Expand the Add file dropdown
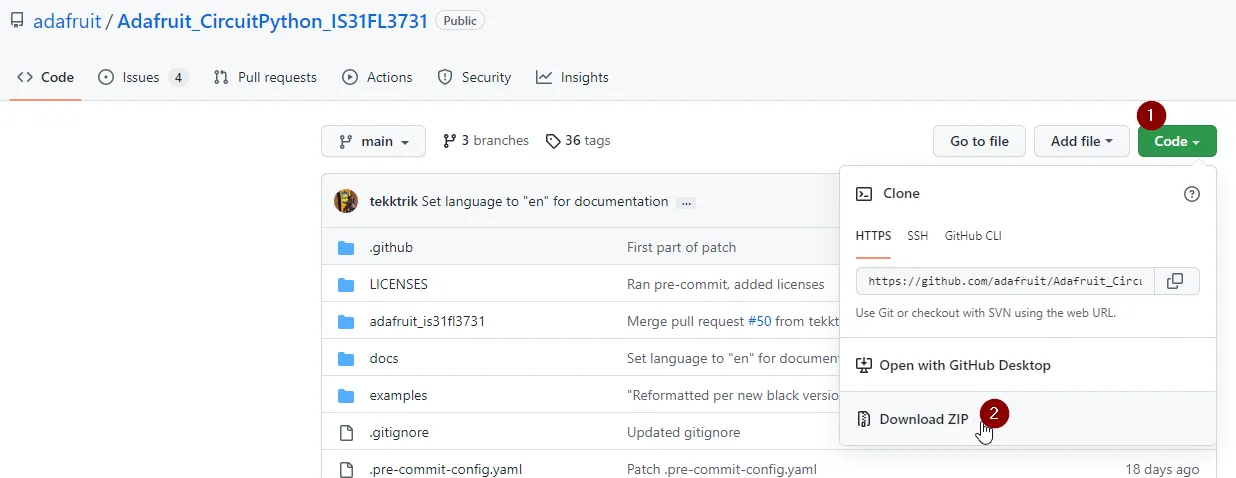This screenshot has width=1236, height=478. point(1081,141)
